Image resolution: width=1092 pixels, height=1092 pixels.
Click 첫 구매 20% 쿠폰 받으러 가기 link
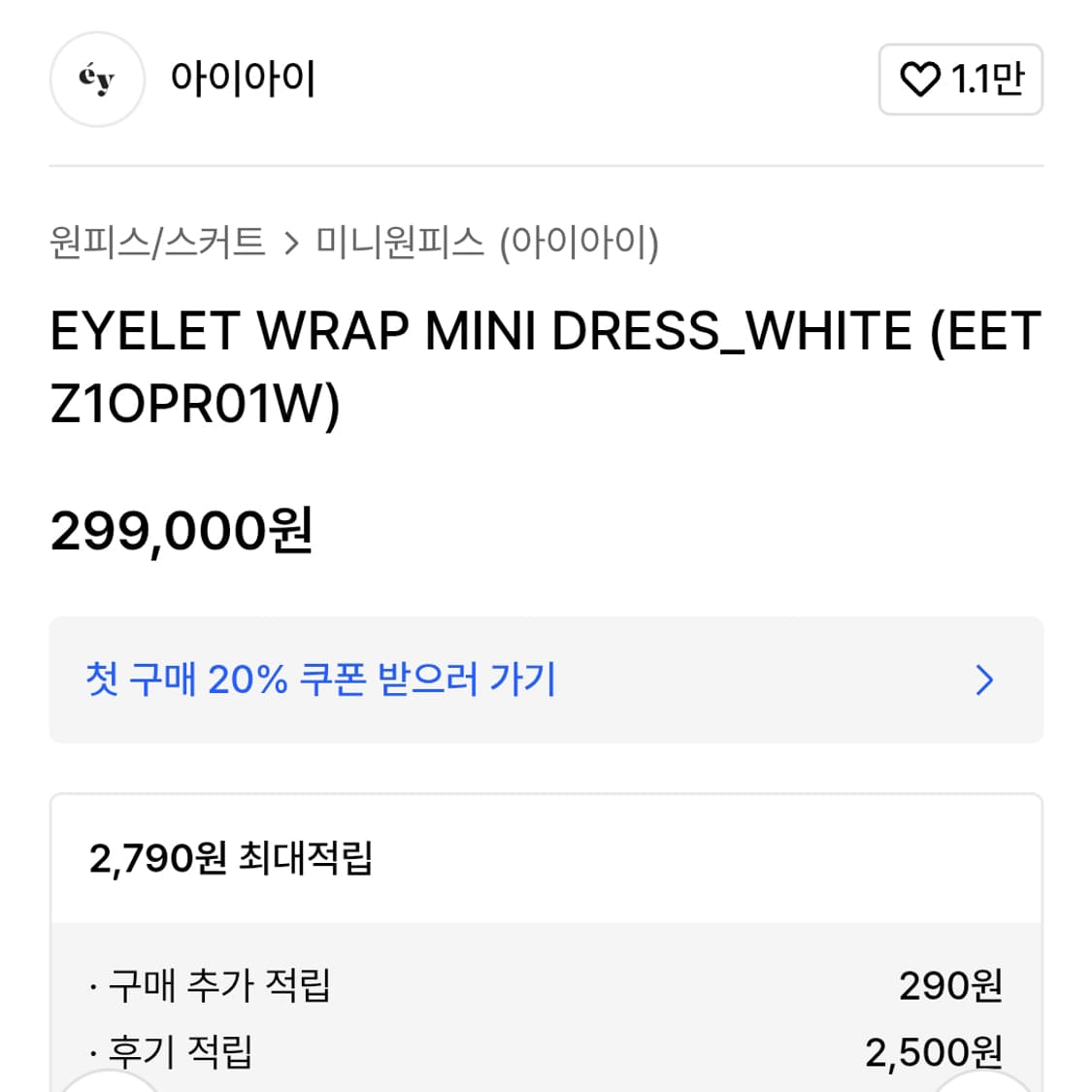(320, 680)
